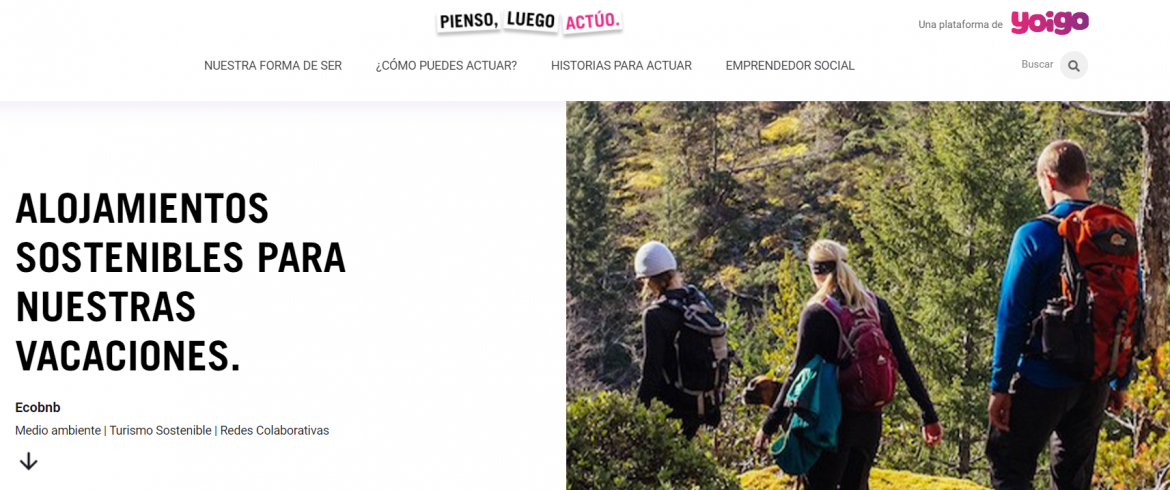1170x490 pixels.
Task: Open the Alojamientos sostenibles headline article
Action: pyautogui.click(x=181, y=282)
